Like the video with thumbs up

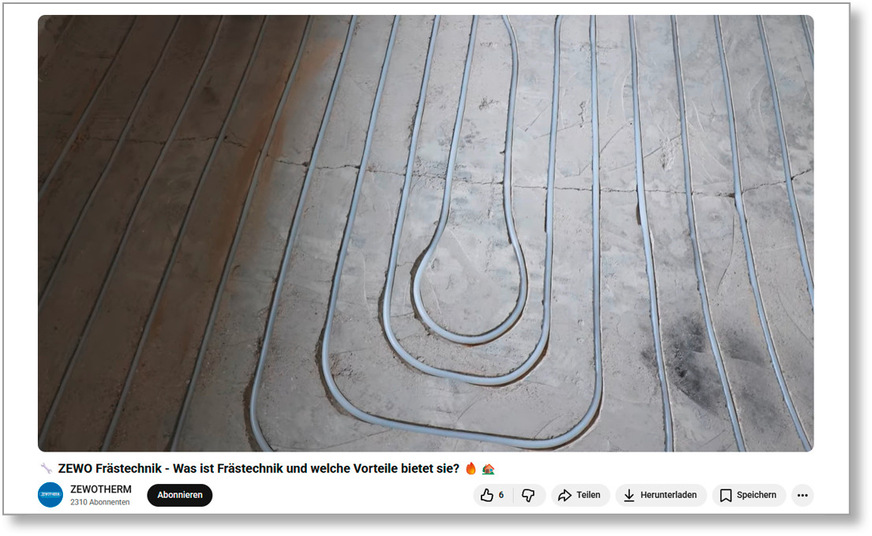coord(487,495)
